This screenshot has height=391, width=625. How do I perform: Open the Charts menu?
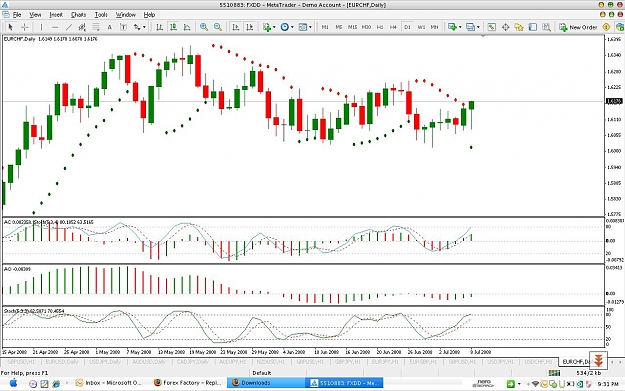(x=79, y=15)
